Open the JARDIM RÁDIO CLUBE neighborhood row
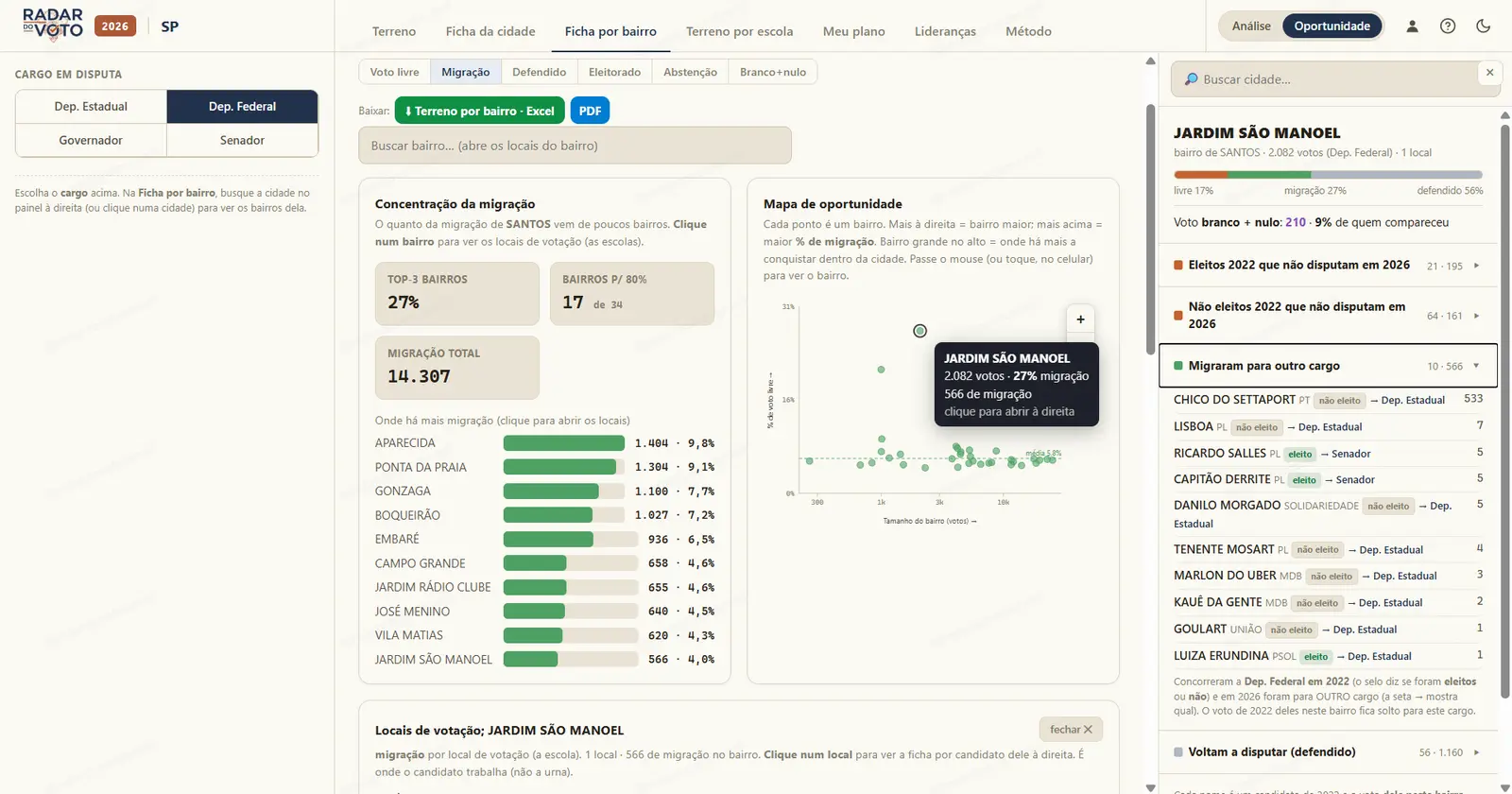 [544, 587]
